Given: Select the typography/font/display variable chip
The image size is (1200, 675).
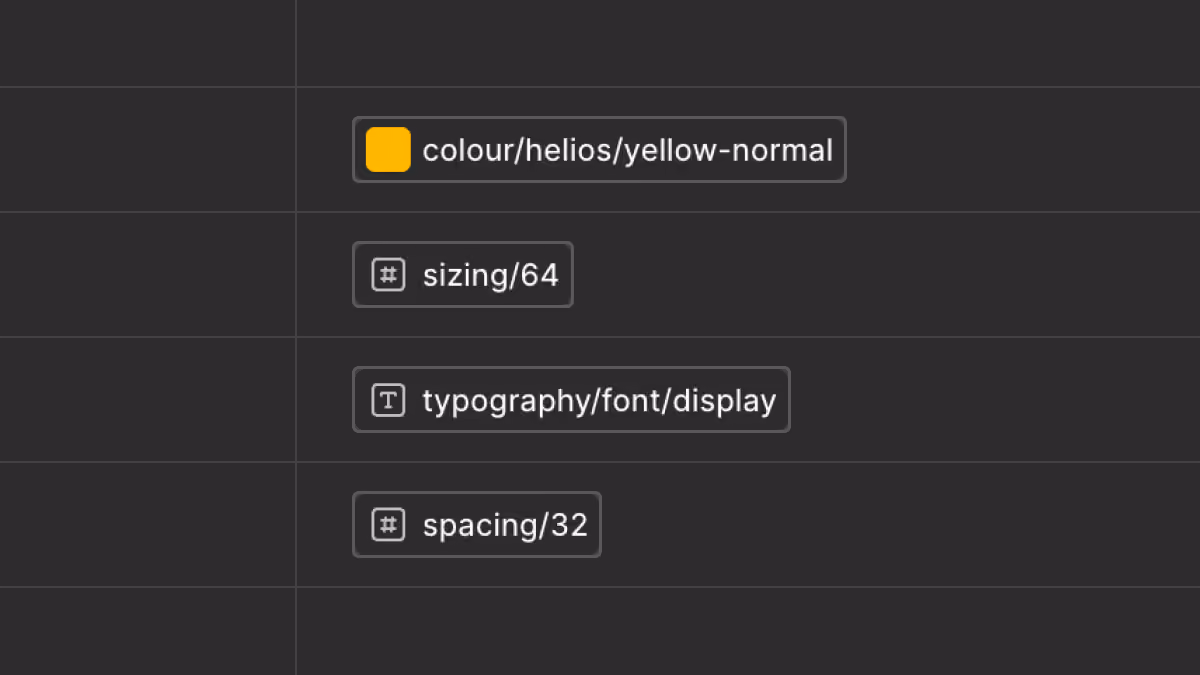Looking at the screenshot, I should [571, 400].
